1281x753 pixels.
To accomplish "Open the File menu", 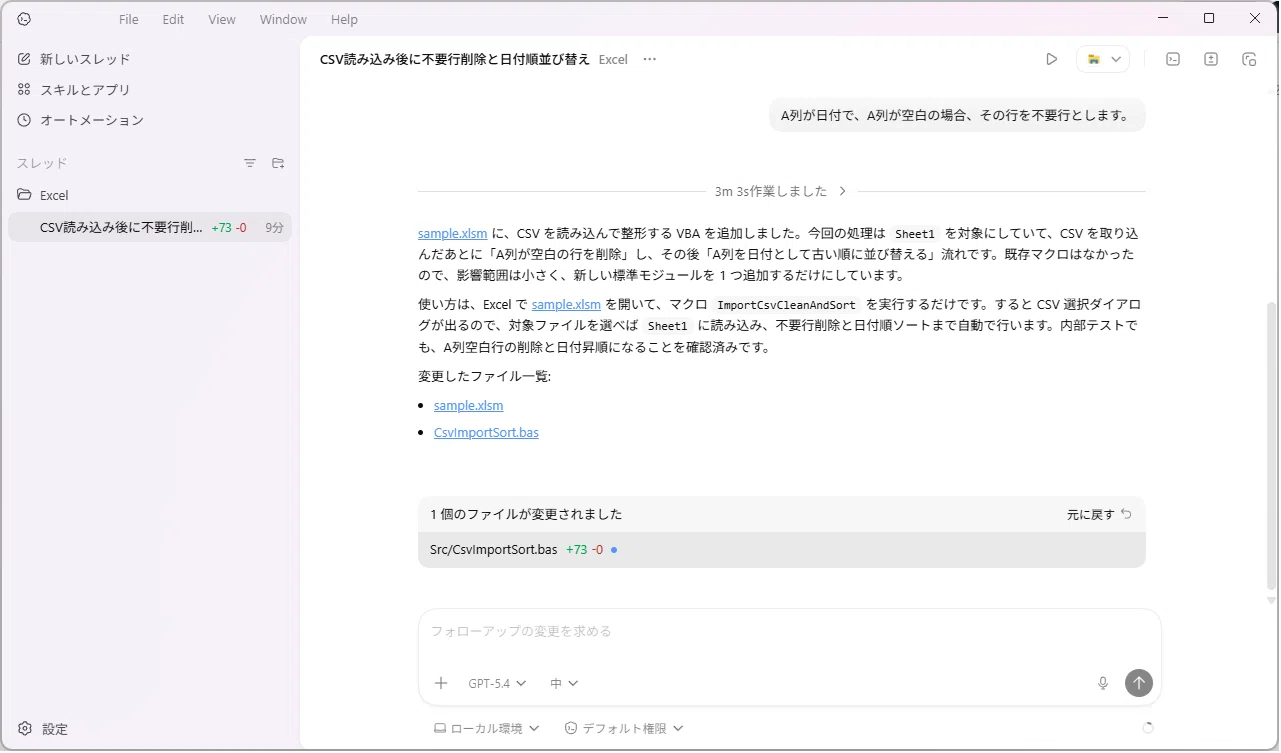I will pos(128,19).
